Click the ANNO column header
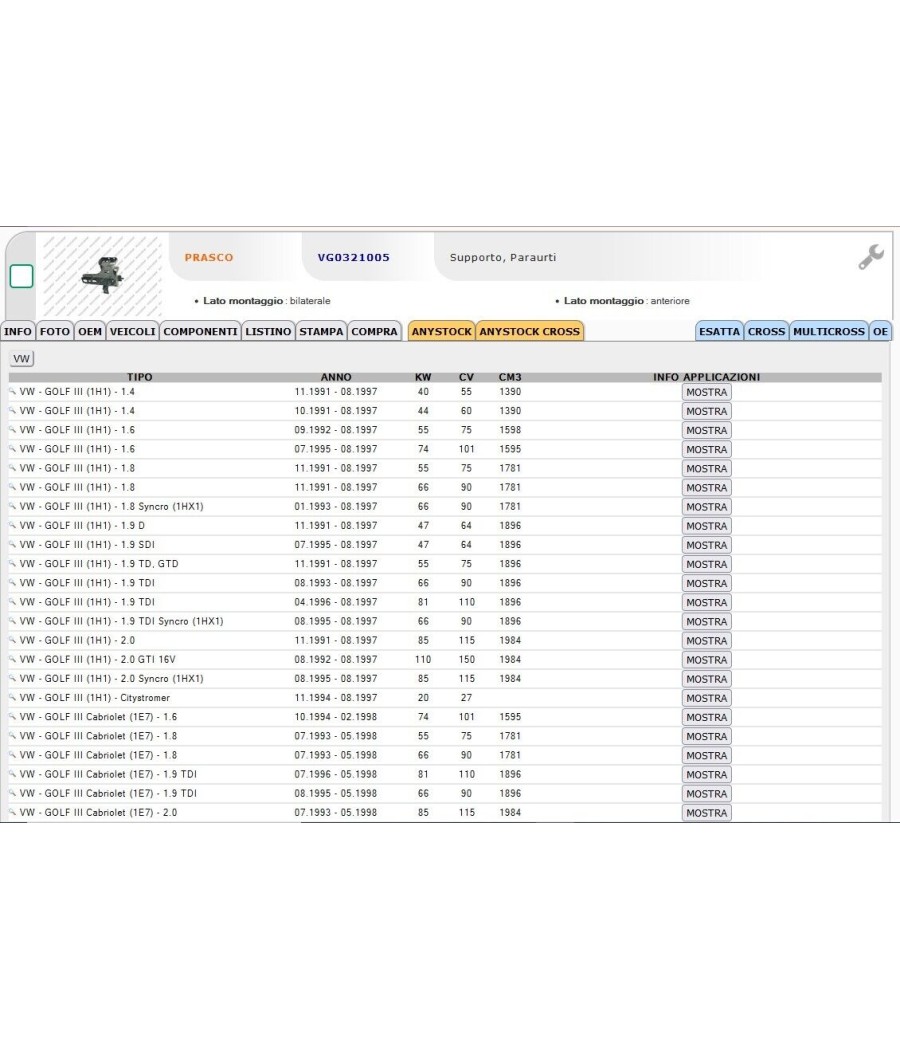Screen dimensions: 900x1050 point(335,377)
